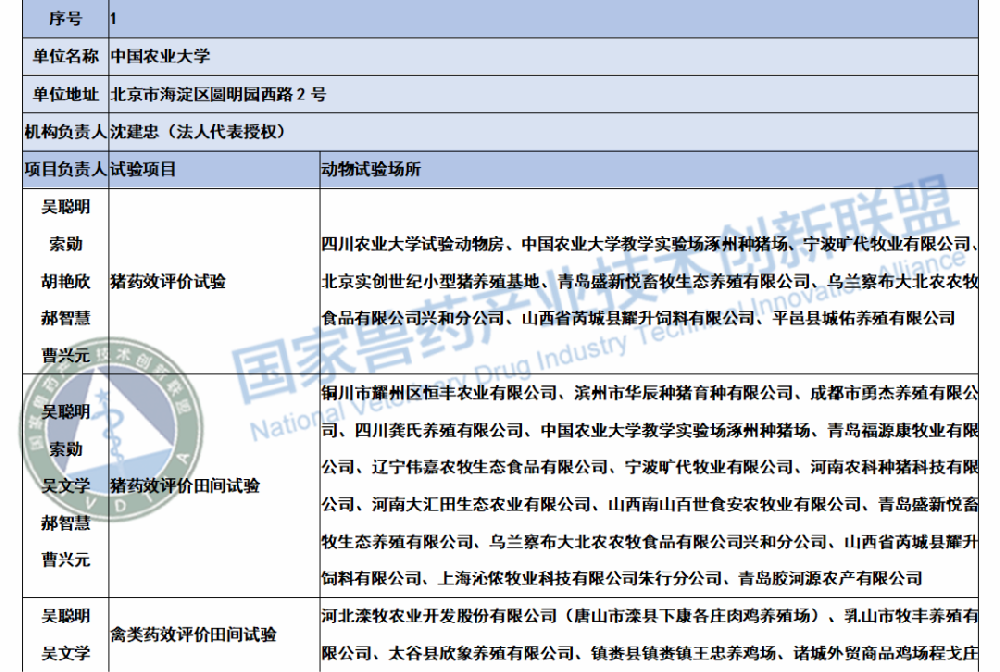Click the 猪药效评价田间试验 project cell

[214, 486]
